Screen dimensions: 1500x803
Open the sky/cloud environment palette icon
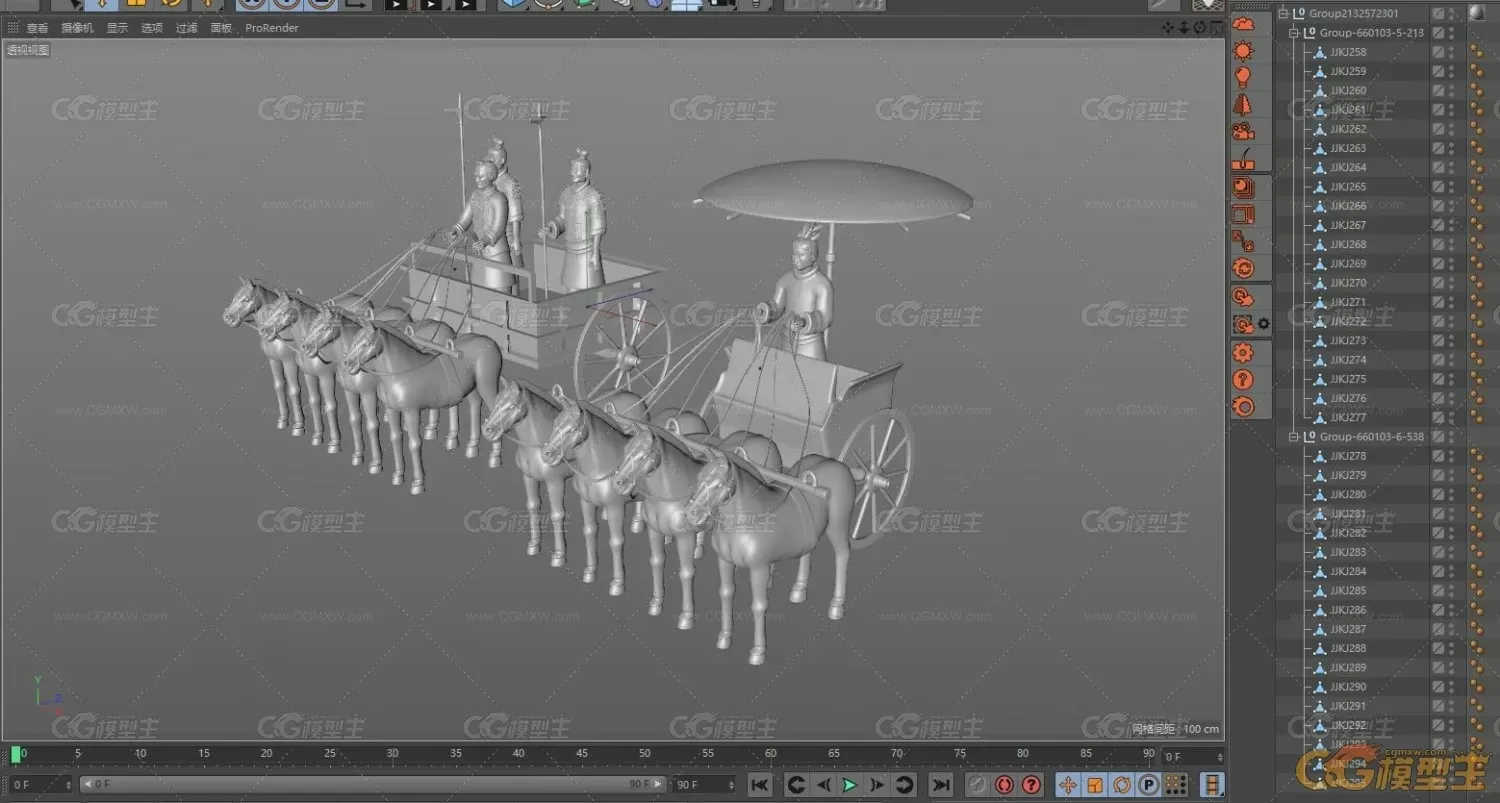(1243, 23)
